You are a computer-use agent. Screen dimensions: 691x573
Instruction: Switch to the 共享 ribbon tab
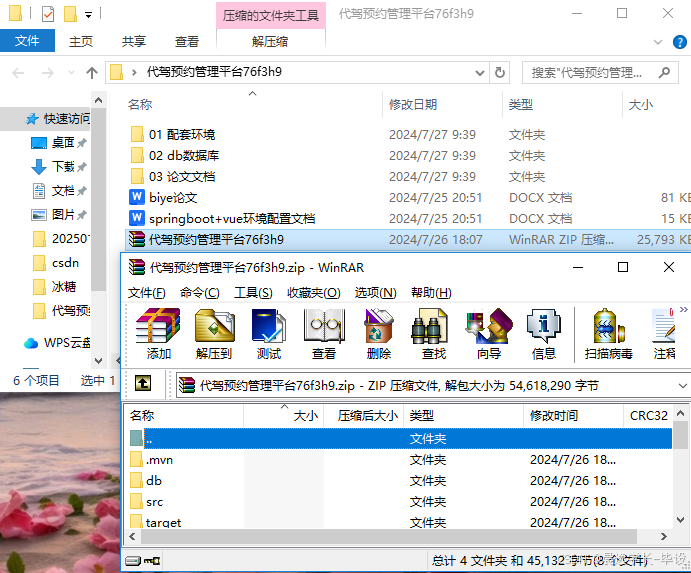point(134,41)
